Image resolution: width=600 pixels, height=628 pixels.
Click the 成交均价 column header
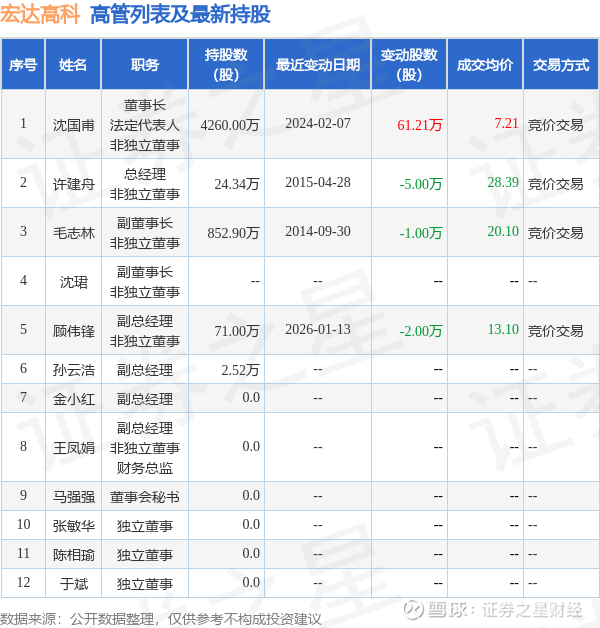tap(485, 64)
